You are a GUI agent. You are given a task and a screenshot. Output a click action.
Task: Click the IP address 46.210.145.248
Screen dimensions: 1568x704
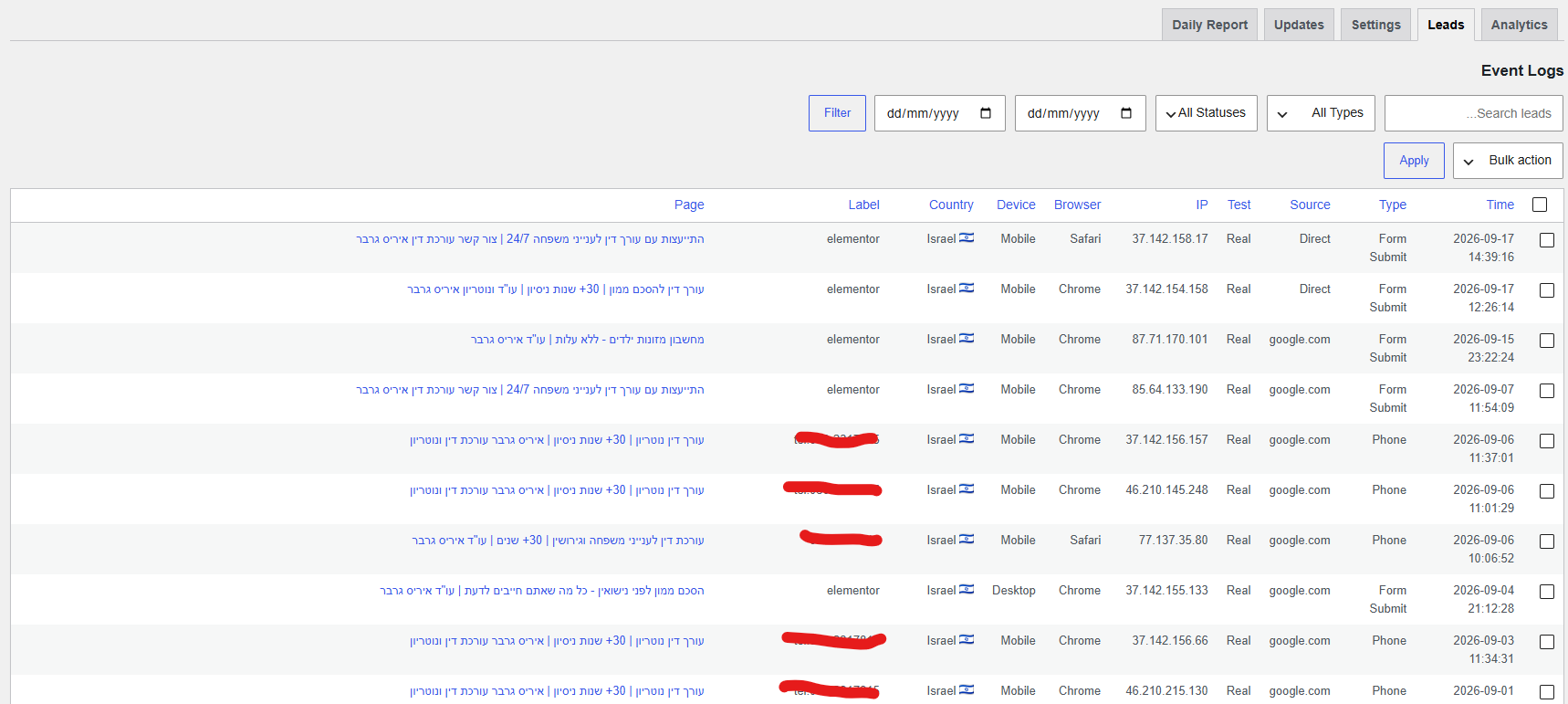[x=1166, y=489]
